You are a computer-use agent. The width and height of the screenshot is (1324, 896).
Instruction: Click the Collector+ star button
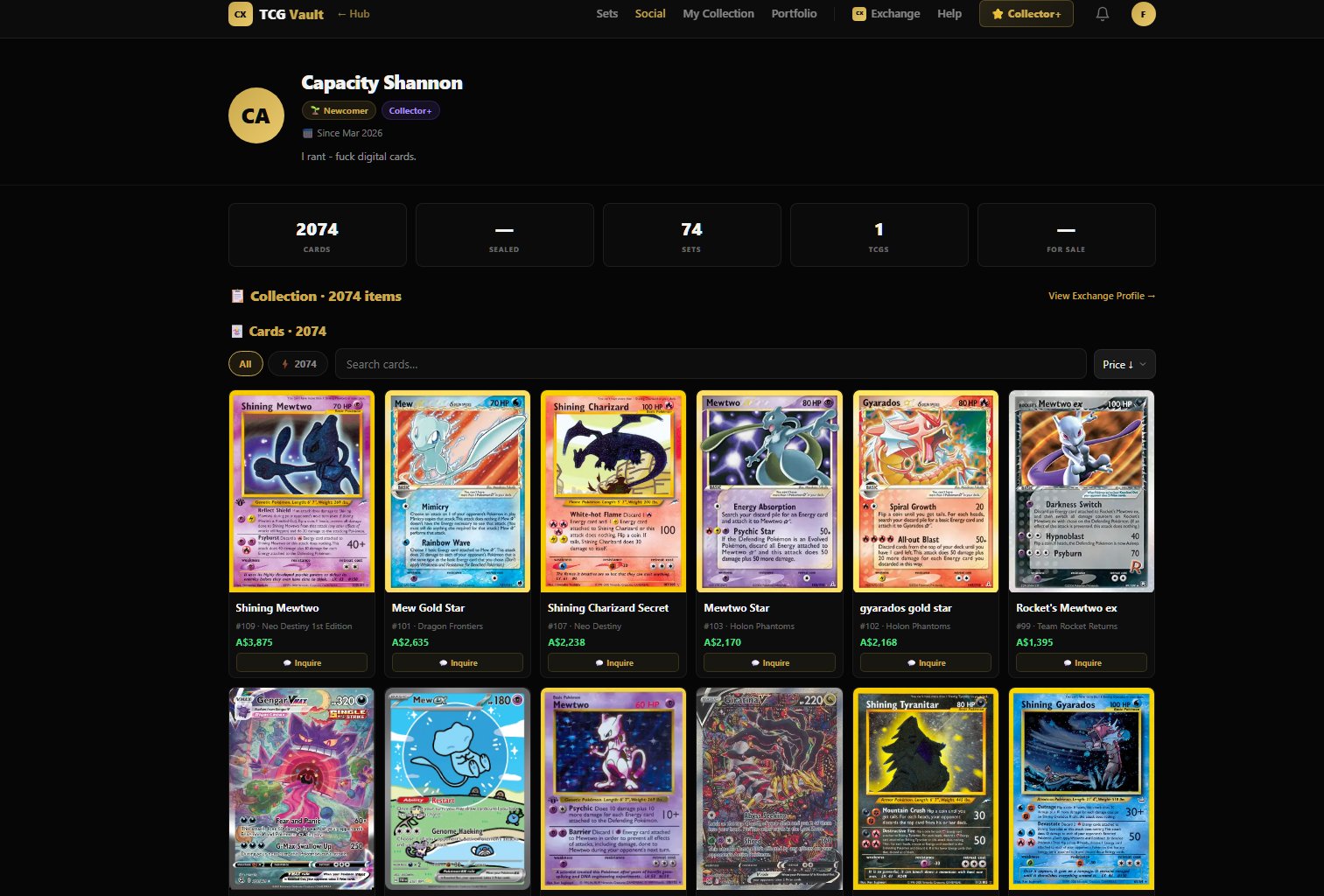[1026, 14]
